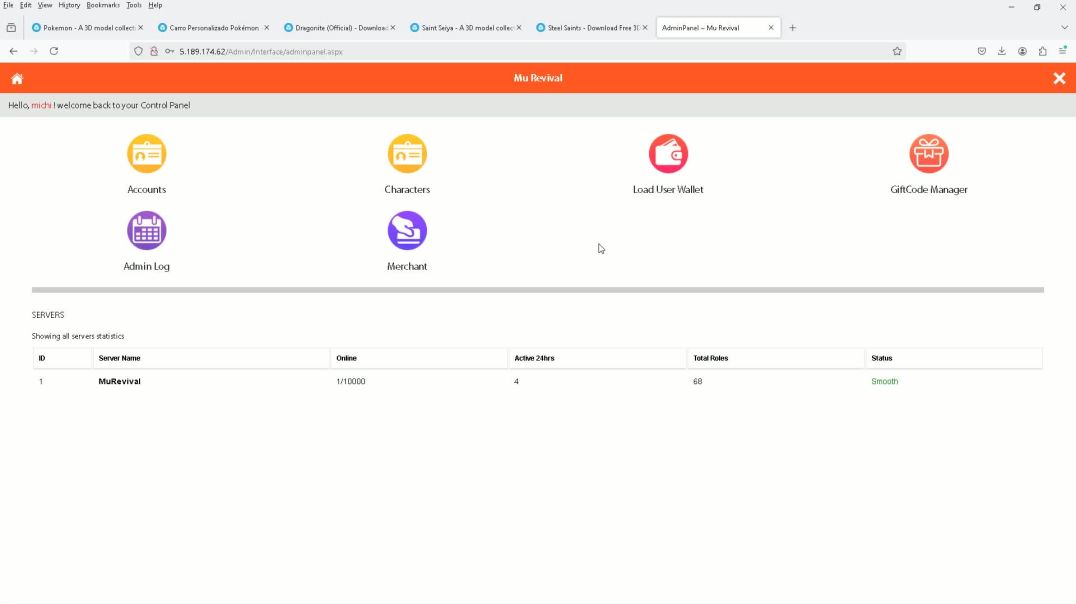
Task: Open the Characters management icon
Action: (407, 154)
